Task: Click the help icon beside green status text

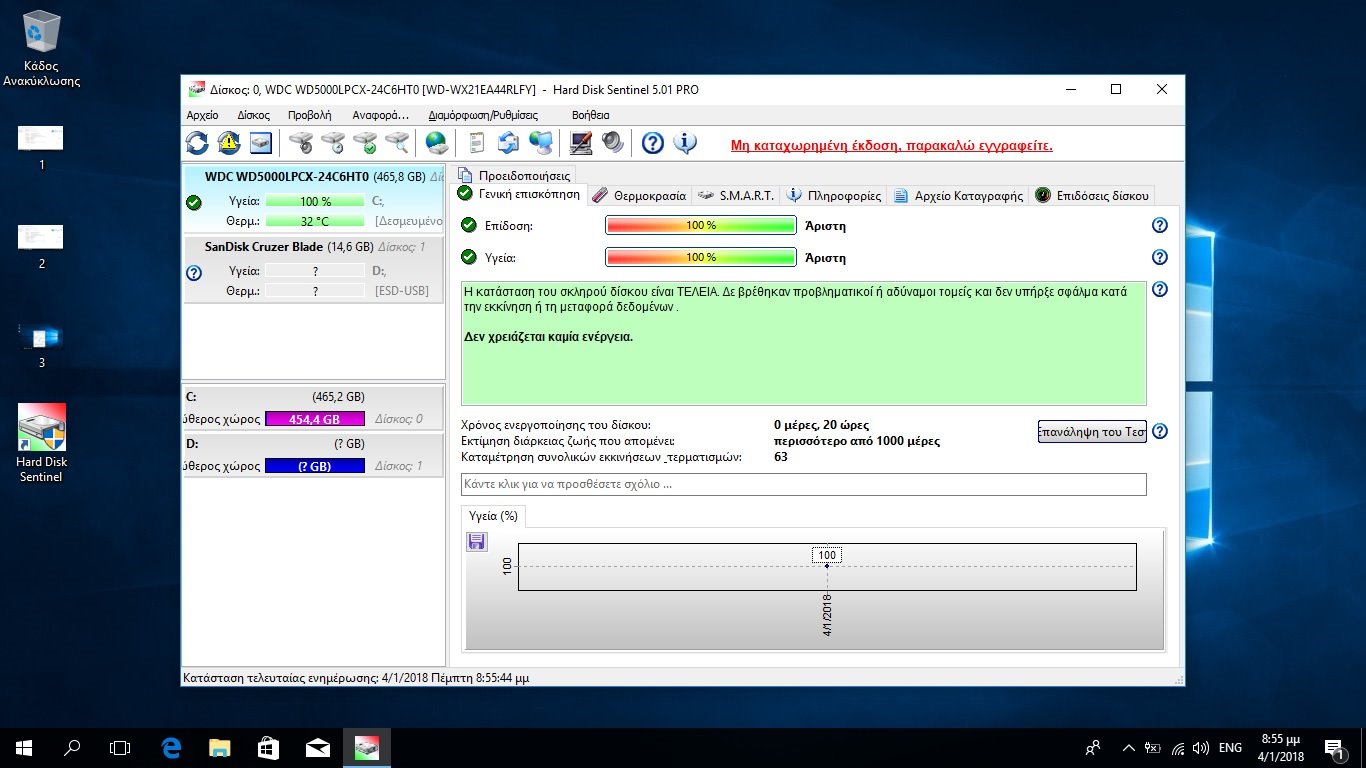Action: pyautogui.click(x=1160, y=290)
